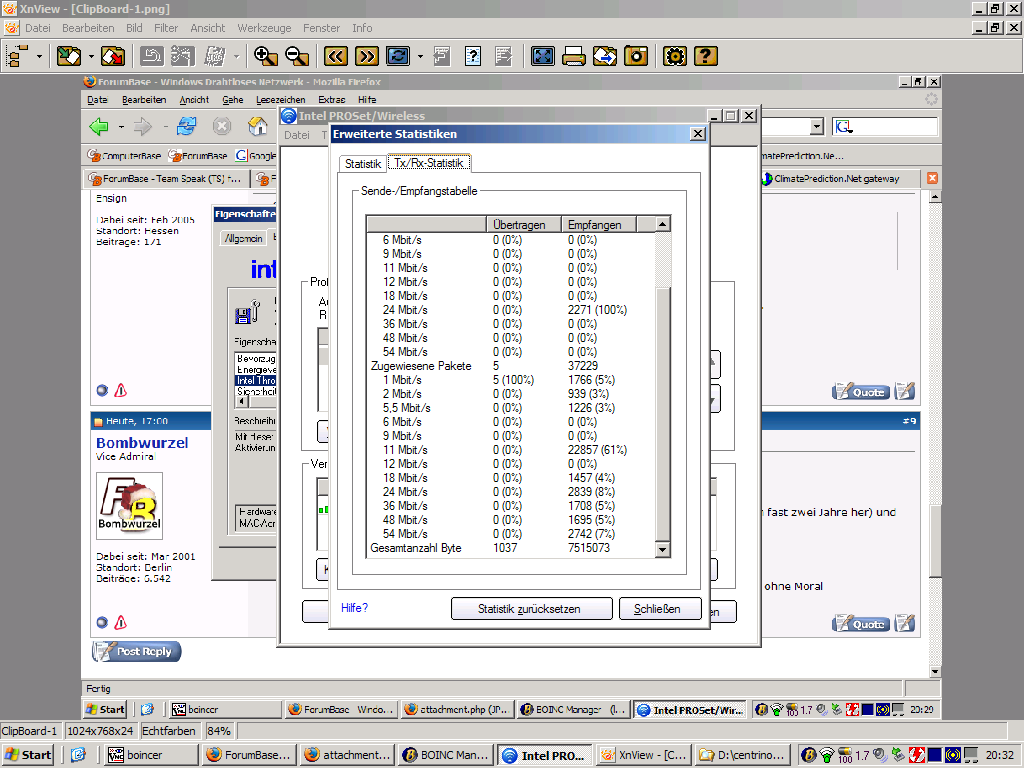The height and width of the screenshot is (768, 1024).
Task: Switch to boincer in bottom taskbar
Action: coord(152,755)
